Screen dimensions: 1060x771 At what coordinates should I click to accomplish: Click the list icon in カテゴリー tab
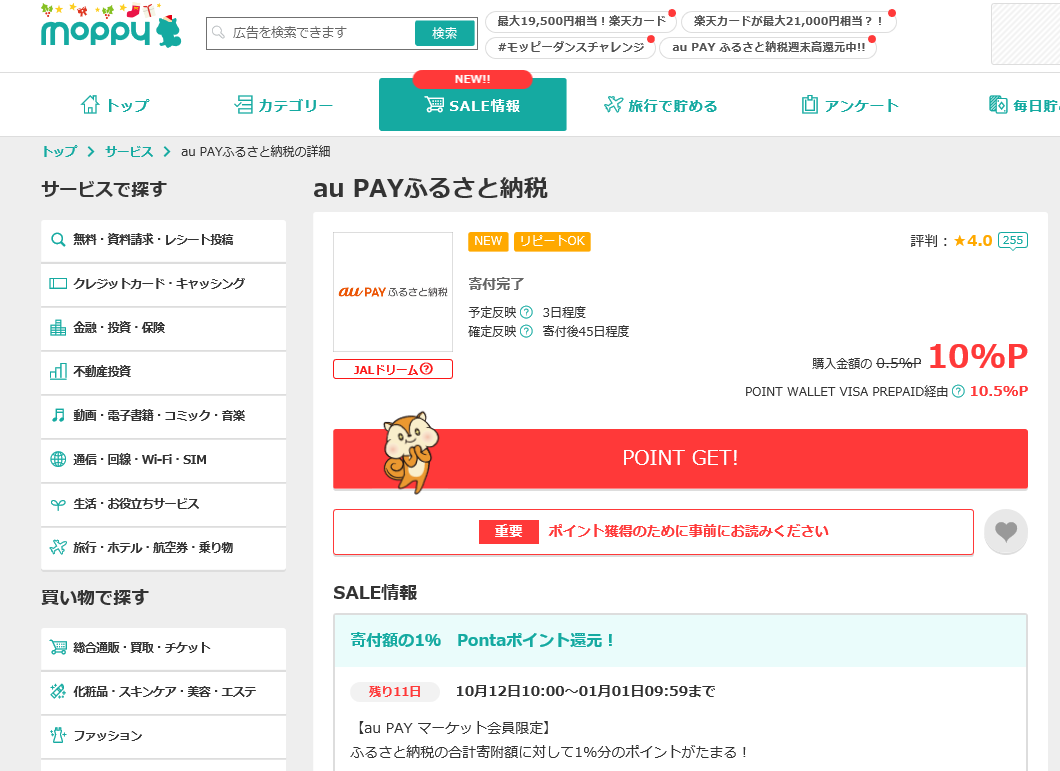click(x=243, y=104)
